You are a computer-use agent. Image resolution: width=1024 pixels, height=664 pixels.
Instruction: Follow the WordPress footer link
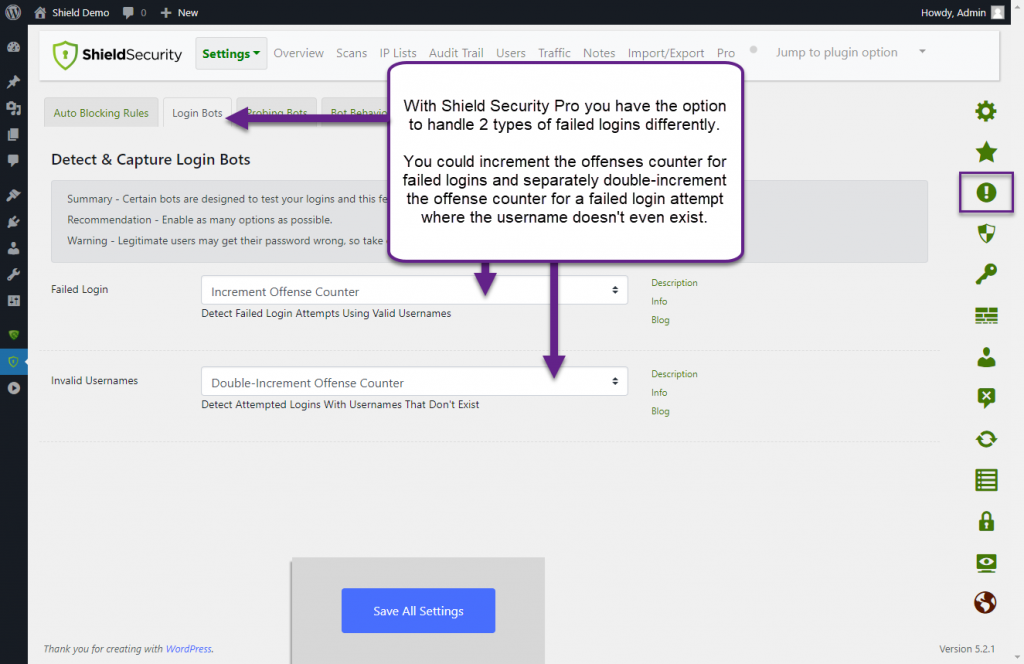pos(188,649)
